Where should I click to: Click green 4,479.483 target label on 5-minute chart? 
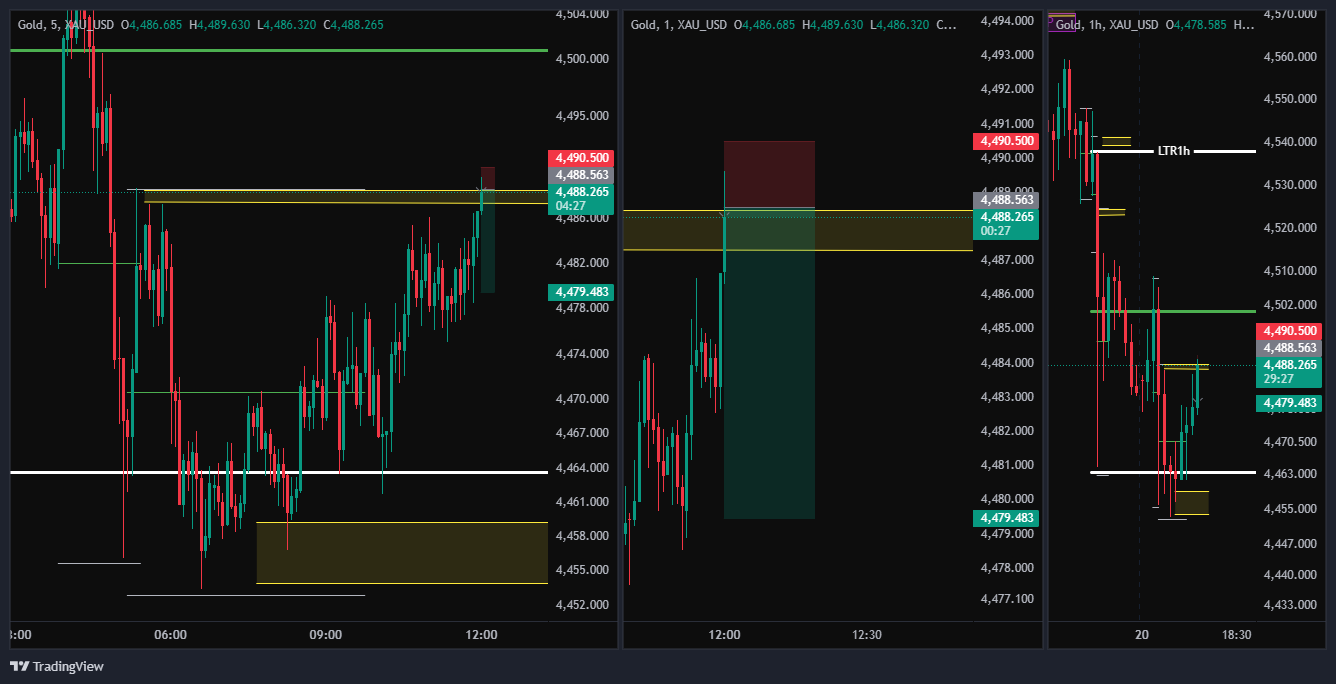point(580,292)
